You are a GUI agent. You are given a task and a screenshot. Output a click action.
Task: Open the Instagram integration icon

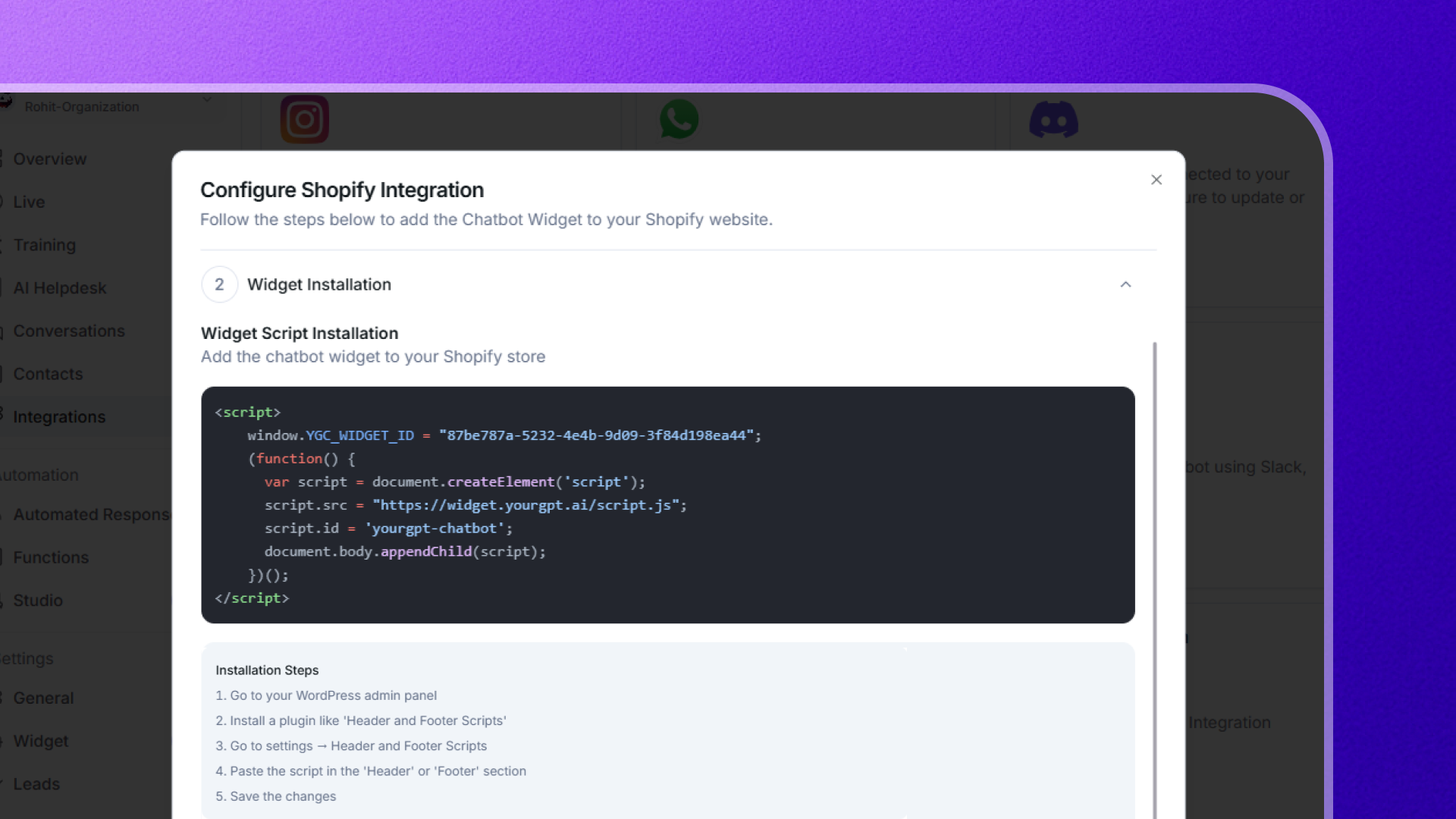[305, 119]
